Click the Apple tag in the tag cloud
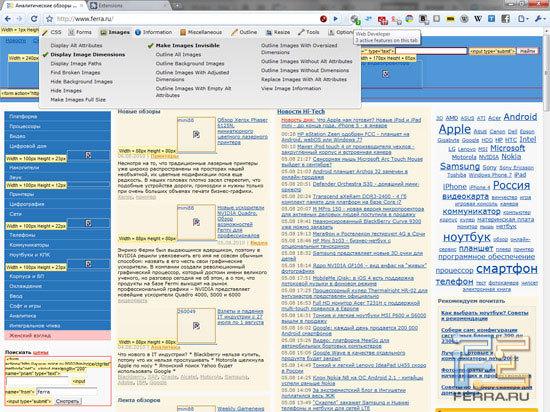The width and height of the screenshot is (550, 412). [x=455, y=129]
